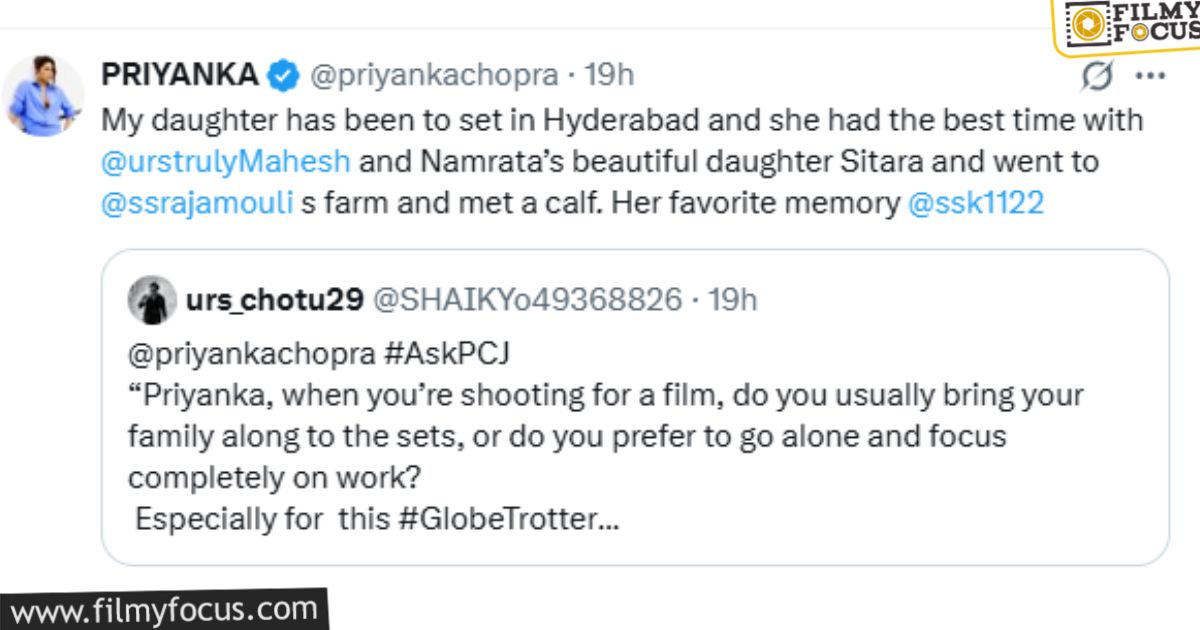Click Priyanka Chopra's profile avatar
Viewport: 1200px width, 630px height.
[45, 90]
